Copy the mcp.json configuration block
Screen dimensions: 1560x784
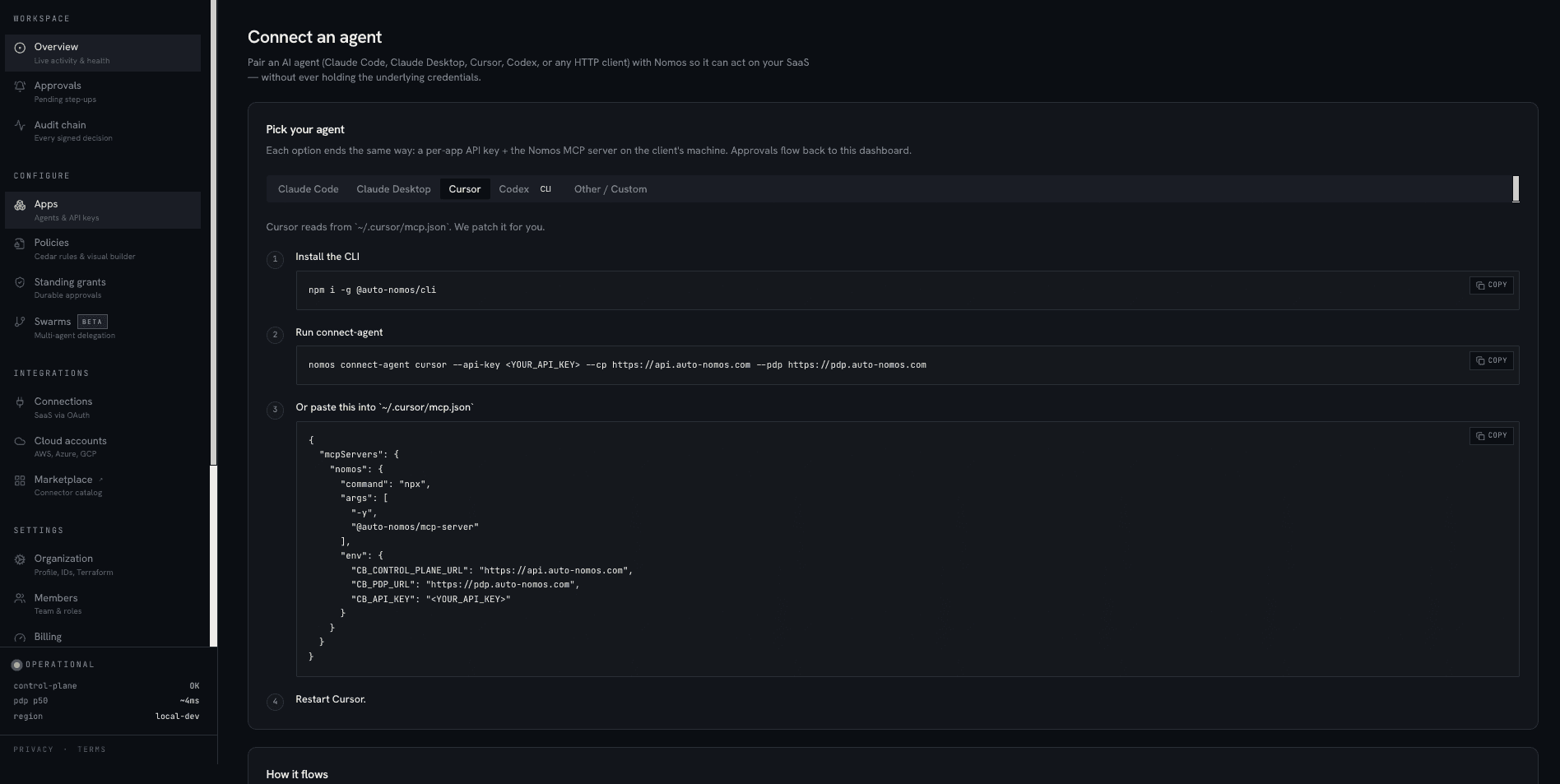click(x=1491, y=435)
